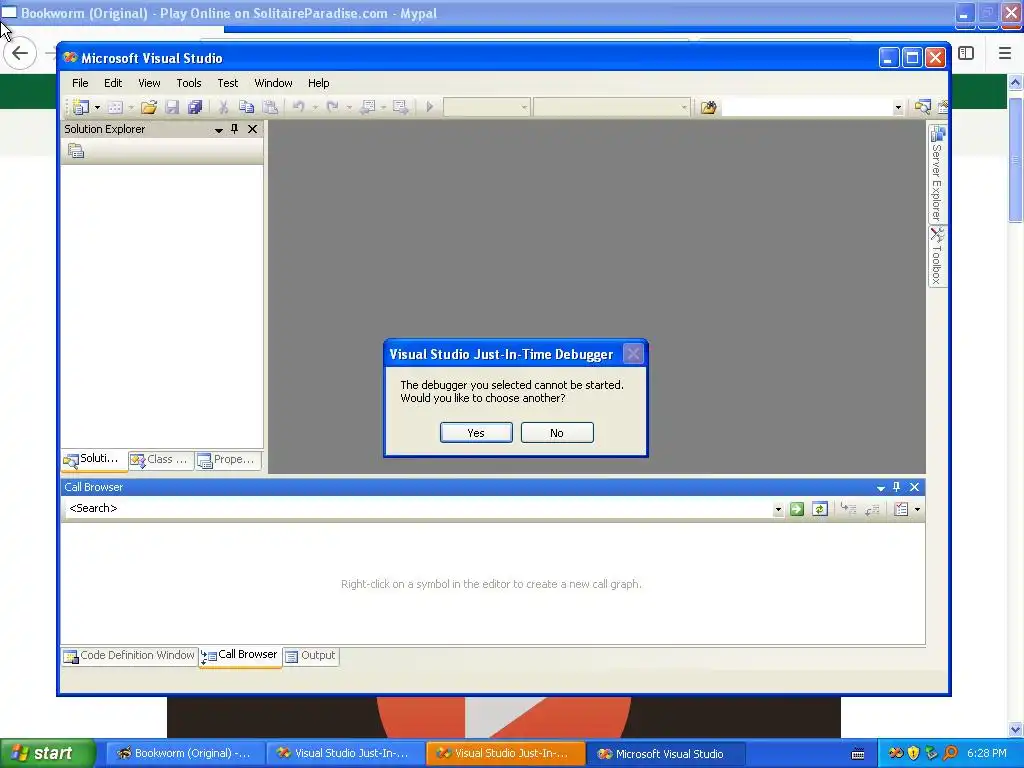The height and width of the screenshot is (768, 1024).
Task: Click the Start Debugging play icon
Action: [429, 107]
